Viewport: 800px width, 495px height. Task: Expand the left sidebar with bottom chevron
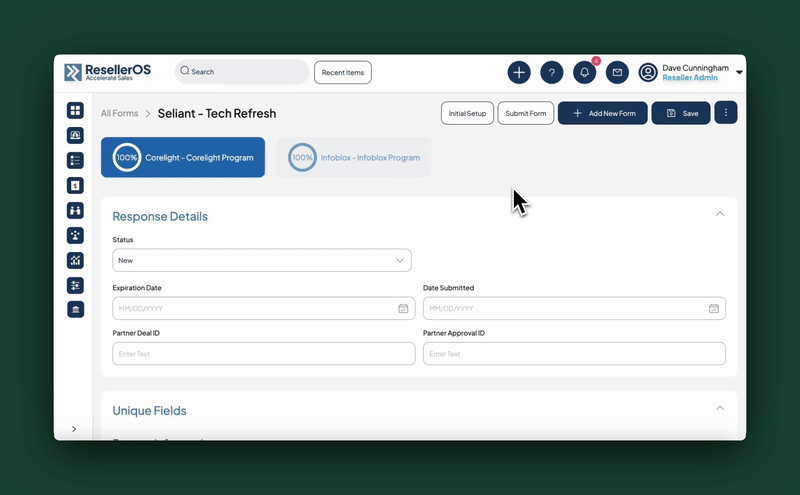click(x=75, y=429)
